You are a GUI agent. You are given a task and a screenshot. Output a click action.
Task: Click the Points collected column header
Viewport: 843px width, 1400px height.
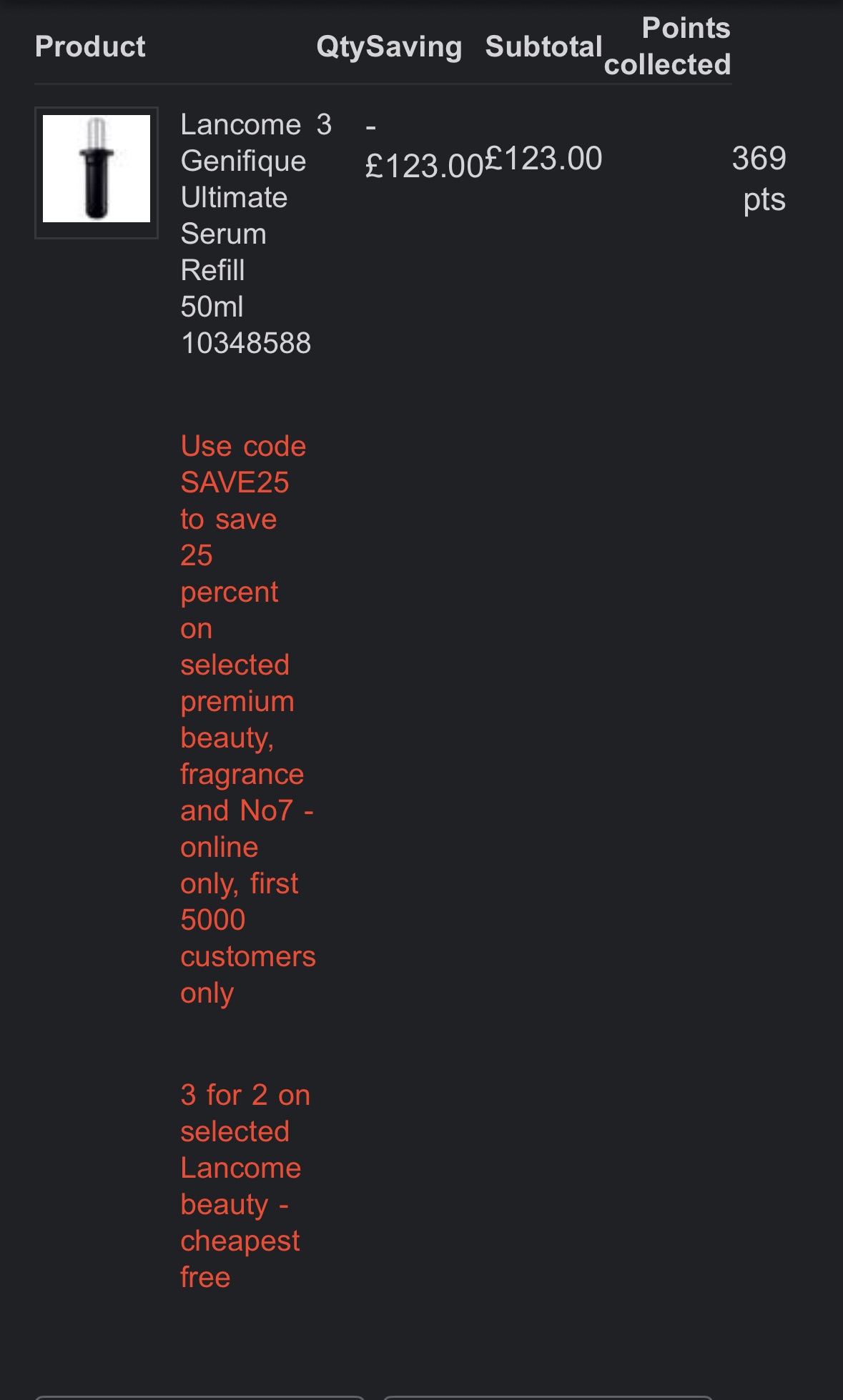click(x=668, y=46)
